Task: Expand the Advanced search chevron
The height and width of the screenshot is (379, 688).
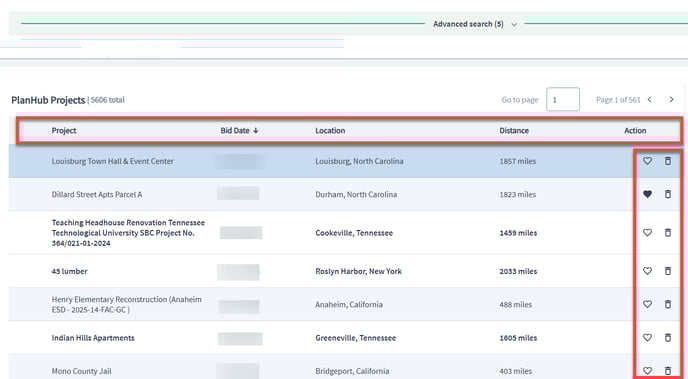Action: tap(514, 25)
